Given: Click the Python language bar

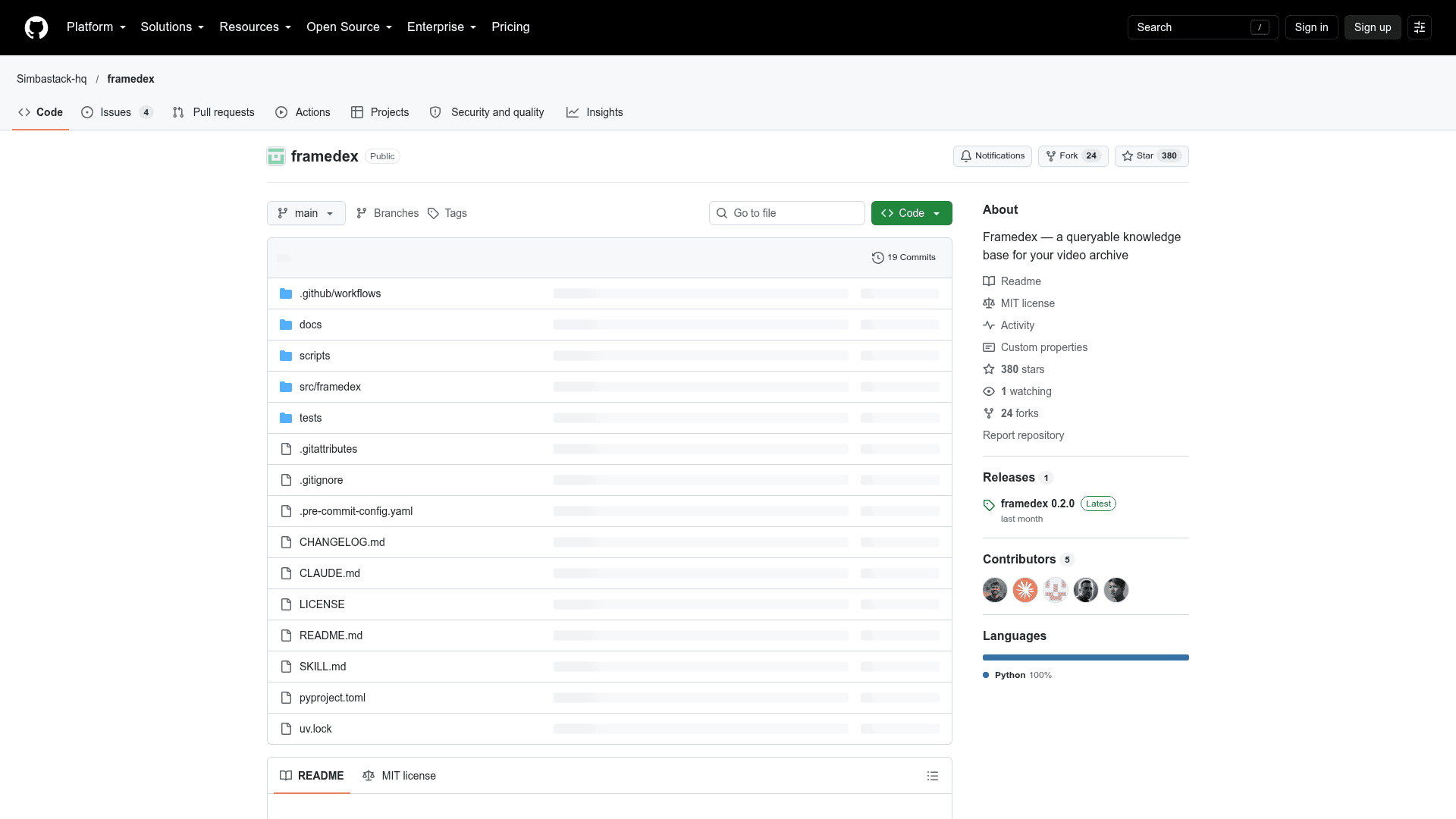Looking at the screenshot, I should [1086, 657].
